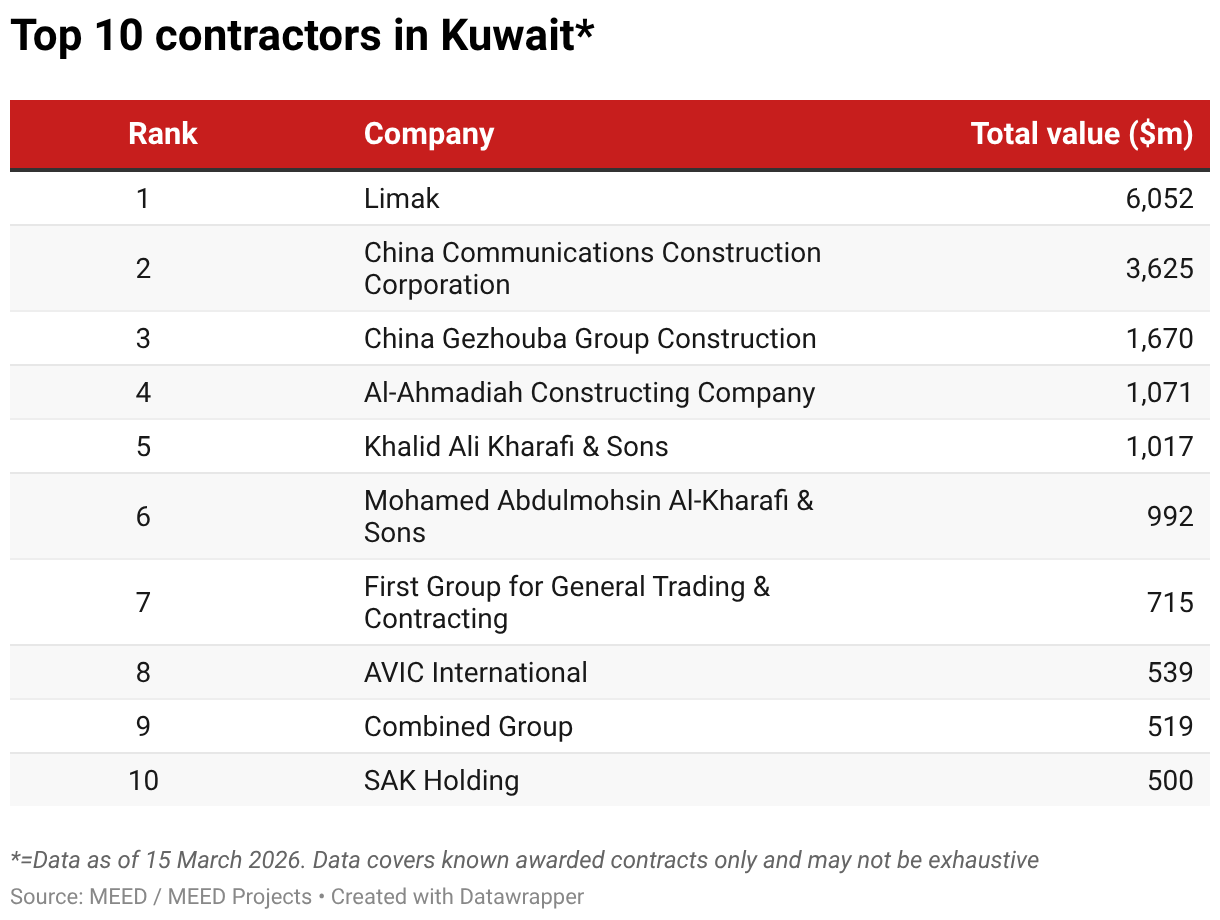
Task: Select the AVIC International cell
Action: tap(476, 672)
